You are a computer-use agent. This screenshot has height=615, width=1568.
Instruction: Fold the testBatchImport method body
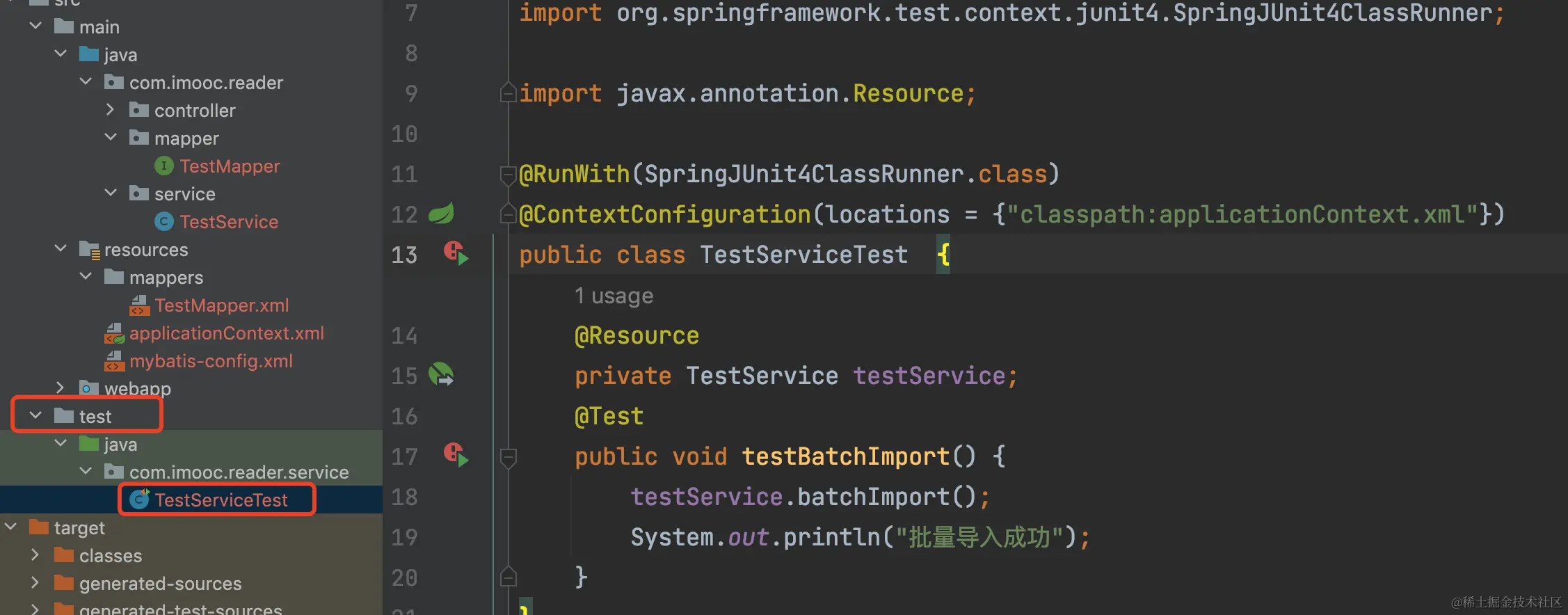click(x=508, y=457)
